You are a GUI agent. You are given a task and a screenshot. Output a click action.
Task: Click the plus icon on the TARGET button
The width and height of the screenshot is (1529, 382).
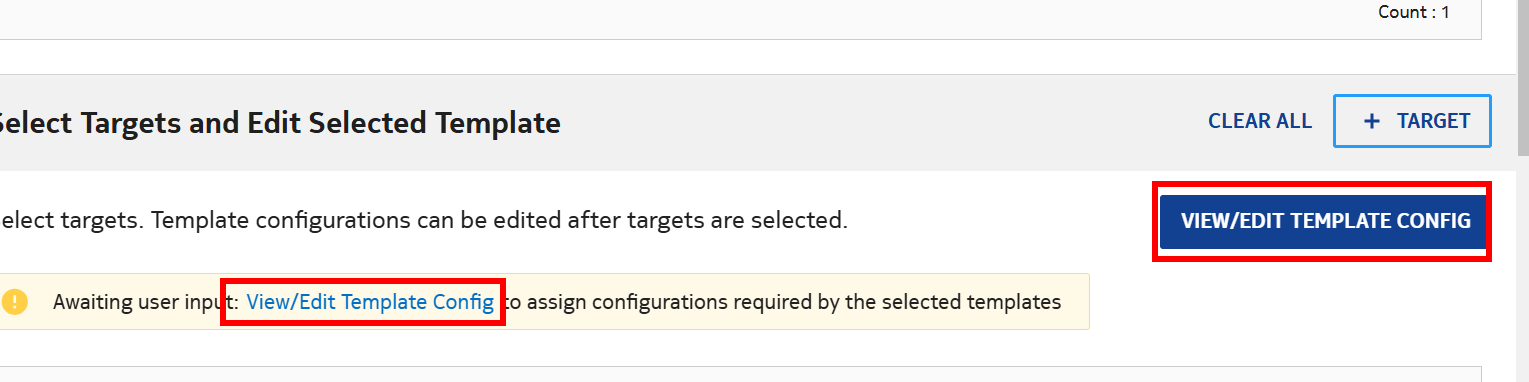[1372, 121]
